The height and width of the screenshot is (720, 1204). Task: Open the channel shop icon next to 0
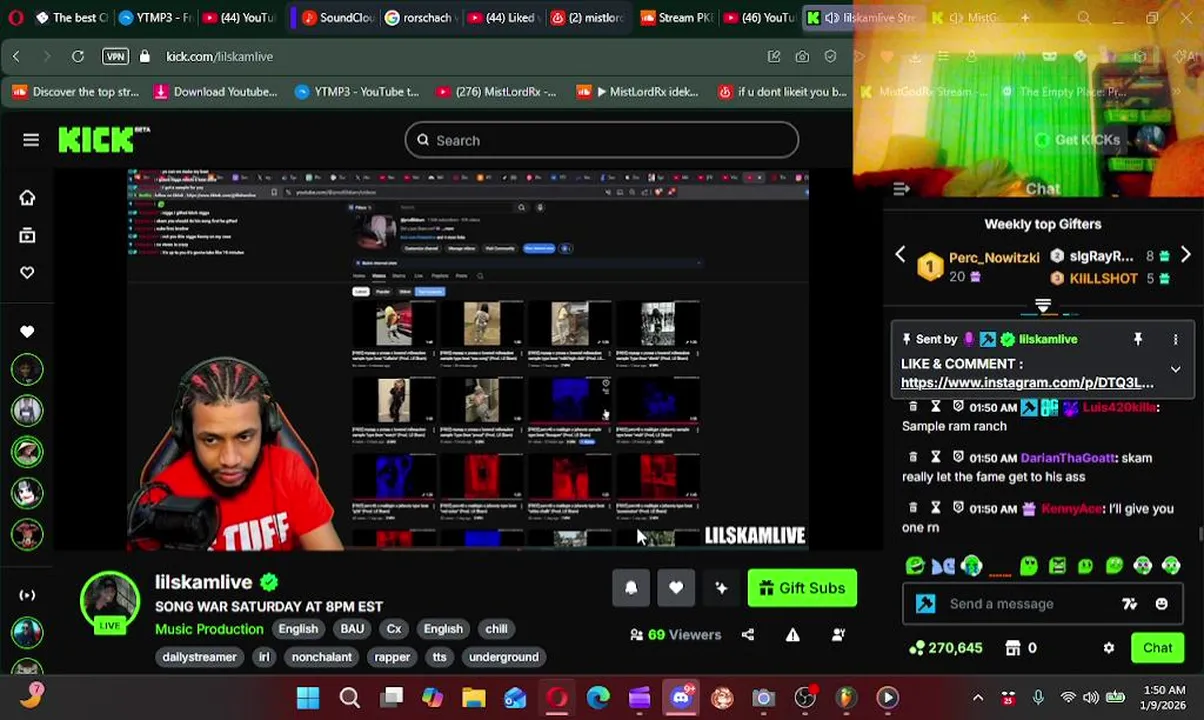(x=1012, y=648)
